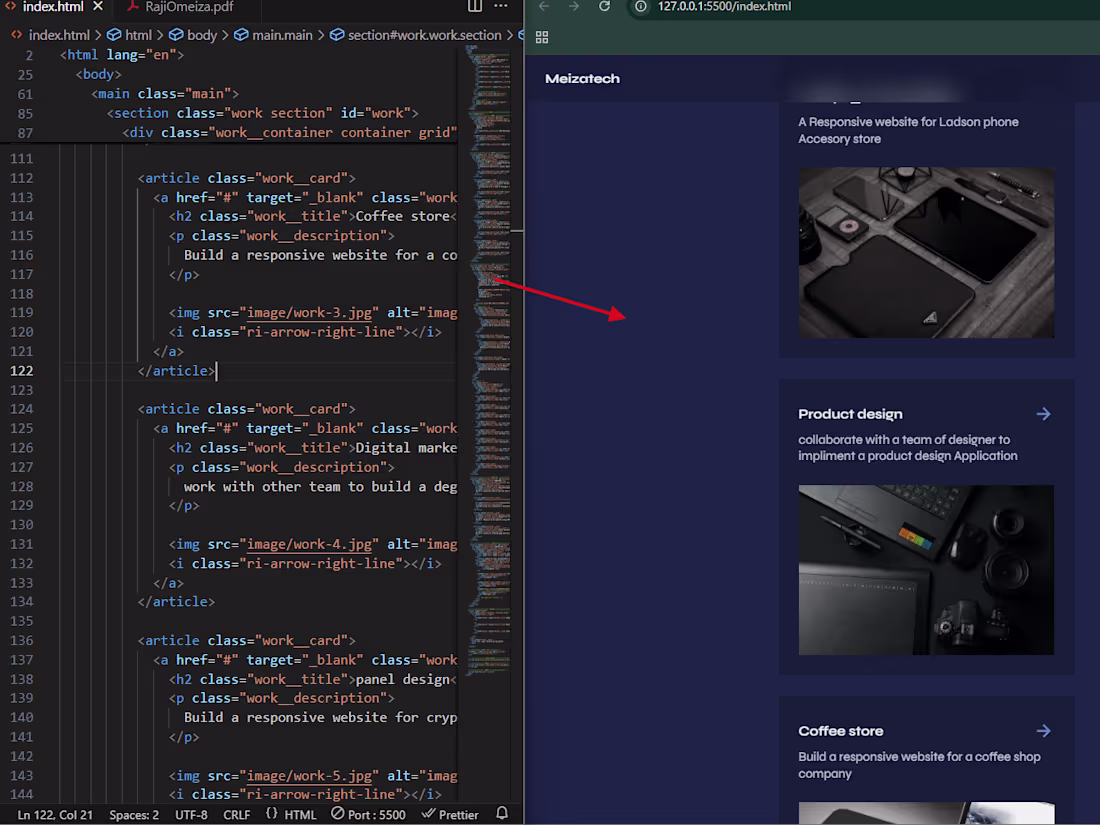
Task: Click the Coffee store h2 code line
Action: 313,217
